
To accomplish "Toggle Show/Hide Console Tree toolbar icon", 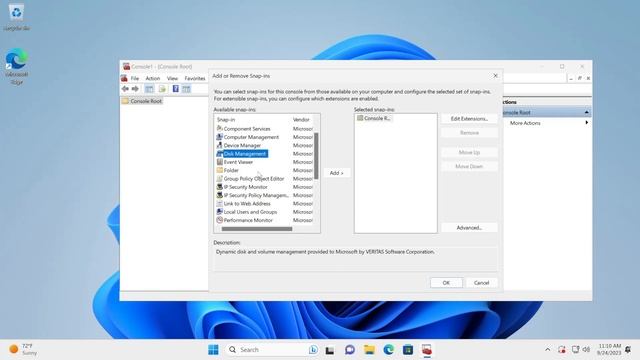I will tap(149, 89).
